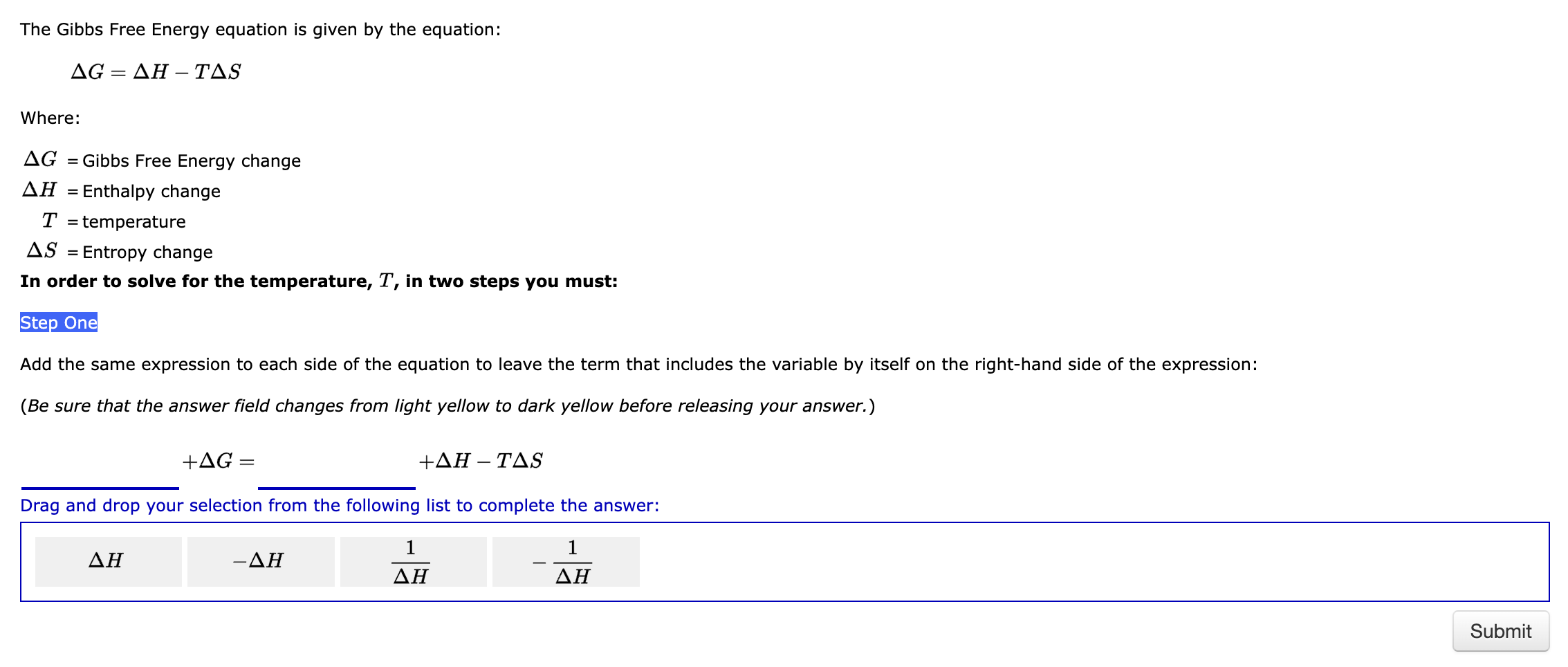The image size is (1568, 667).
Task: Click the italic light-yellow warning note
Action: (x=447, y=405)
